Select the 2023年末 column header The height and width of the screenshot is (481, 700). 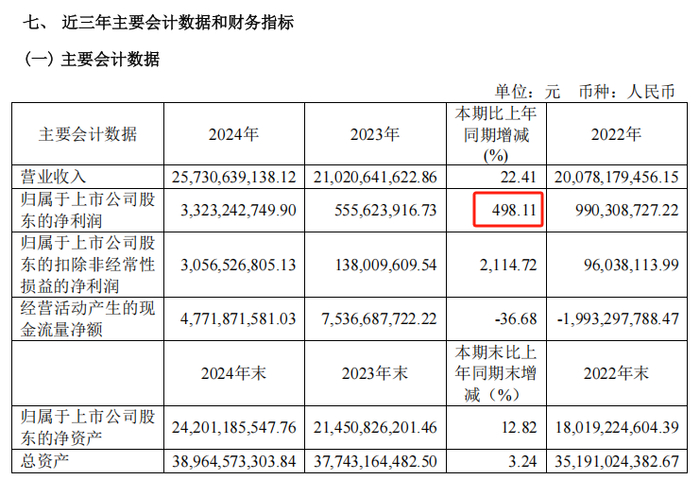tap(375, 373)
